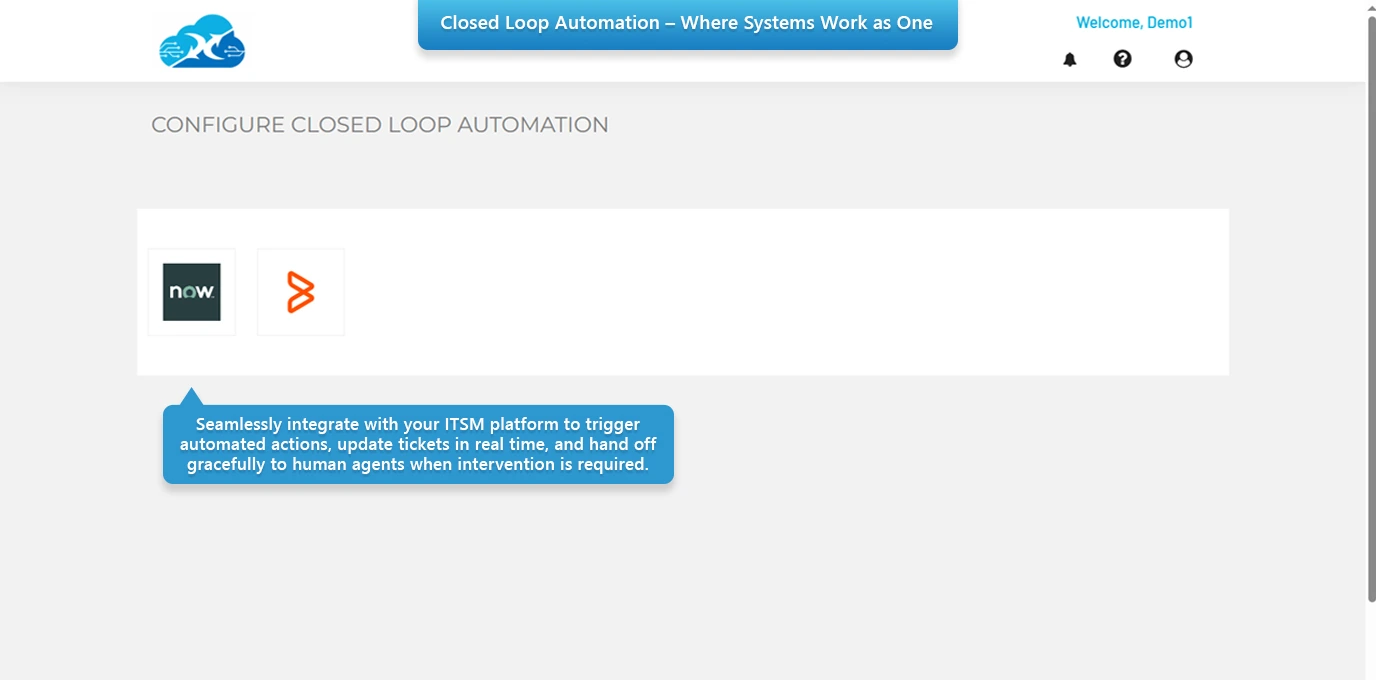Click the Configure Closed Loop Automation heading
Viewport: 1376px width, 680px height.
tap(379, 125)
